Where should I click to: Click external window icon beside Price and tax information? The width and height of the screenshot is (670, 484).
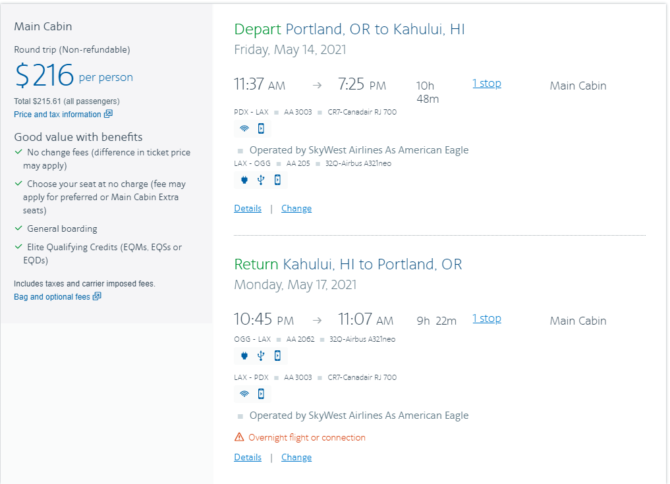click(x=109, y=114)
